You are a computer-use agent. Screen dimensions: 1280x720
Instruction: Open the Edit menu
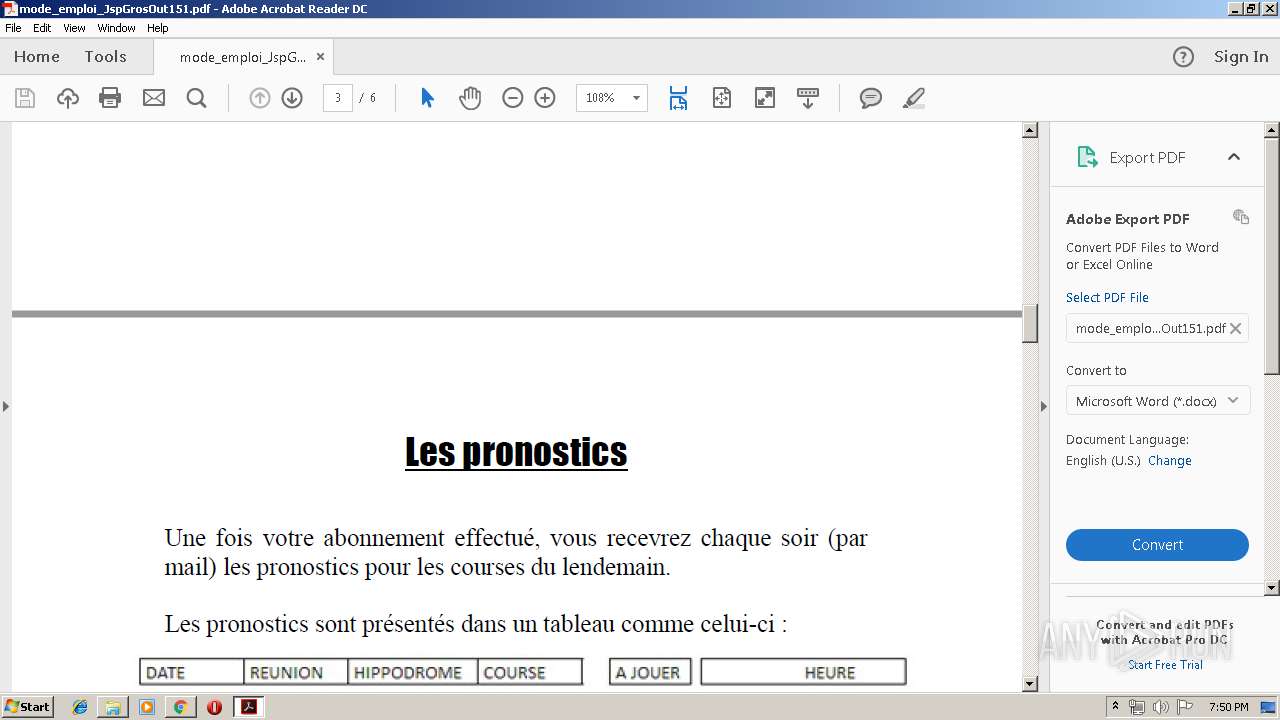tap(42, 28)
